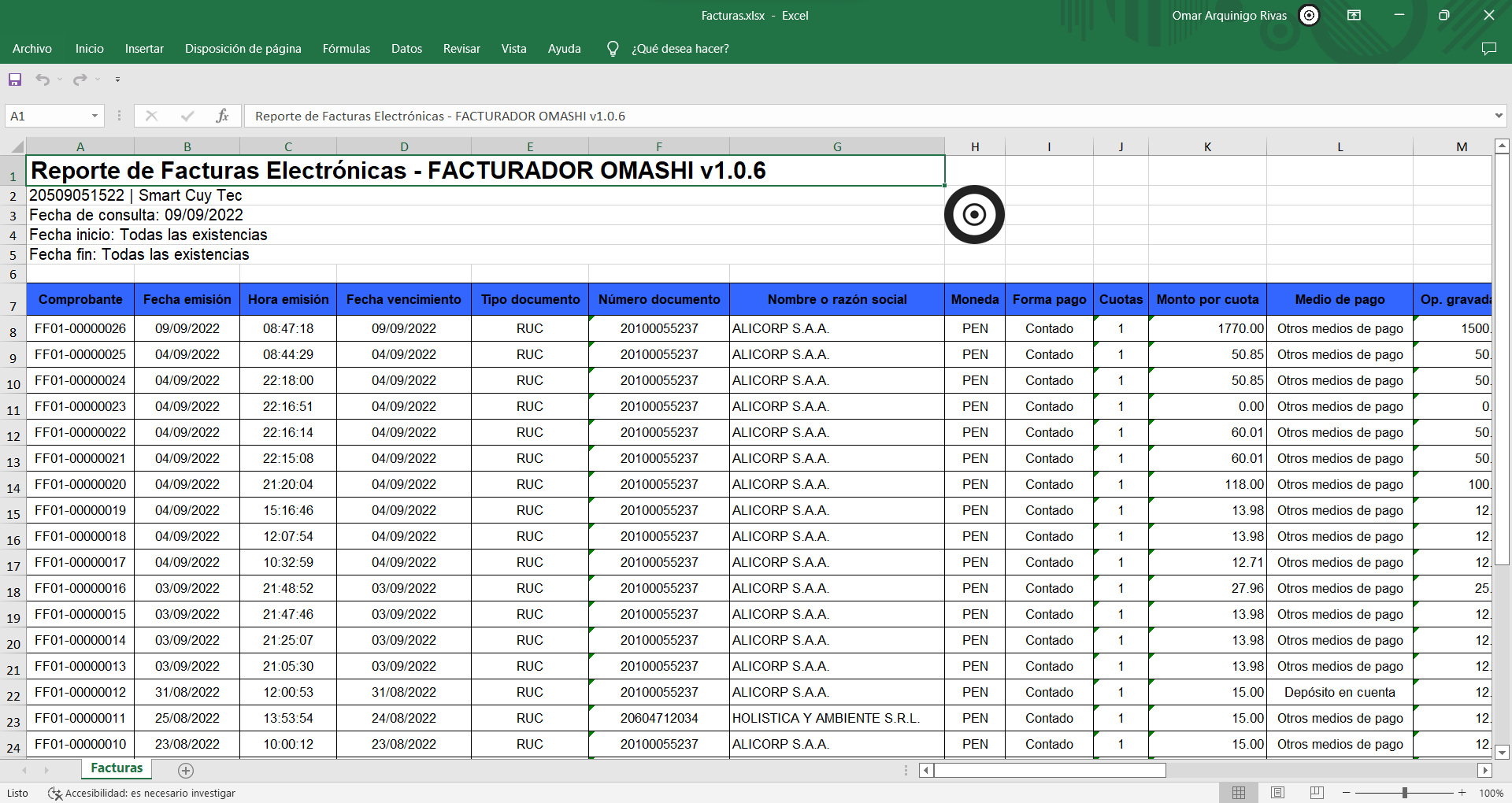Open the Ayuda tab
Screen dimensions: 1512x803
click(x=565, y=49)
